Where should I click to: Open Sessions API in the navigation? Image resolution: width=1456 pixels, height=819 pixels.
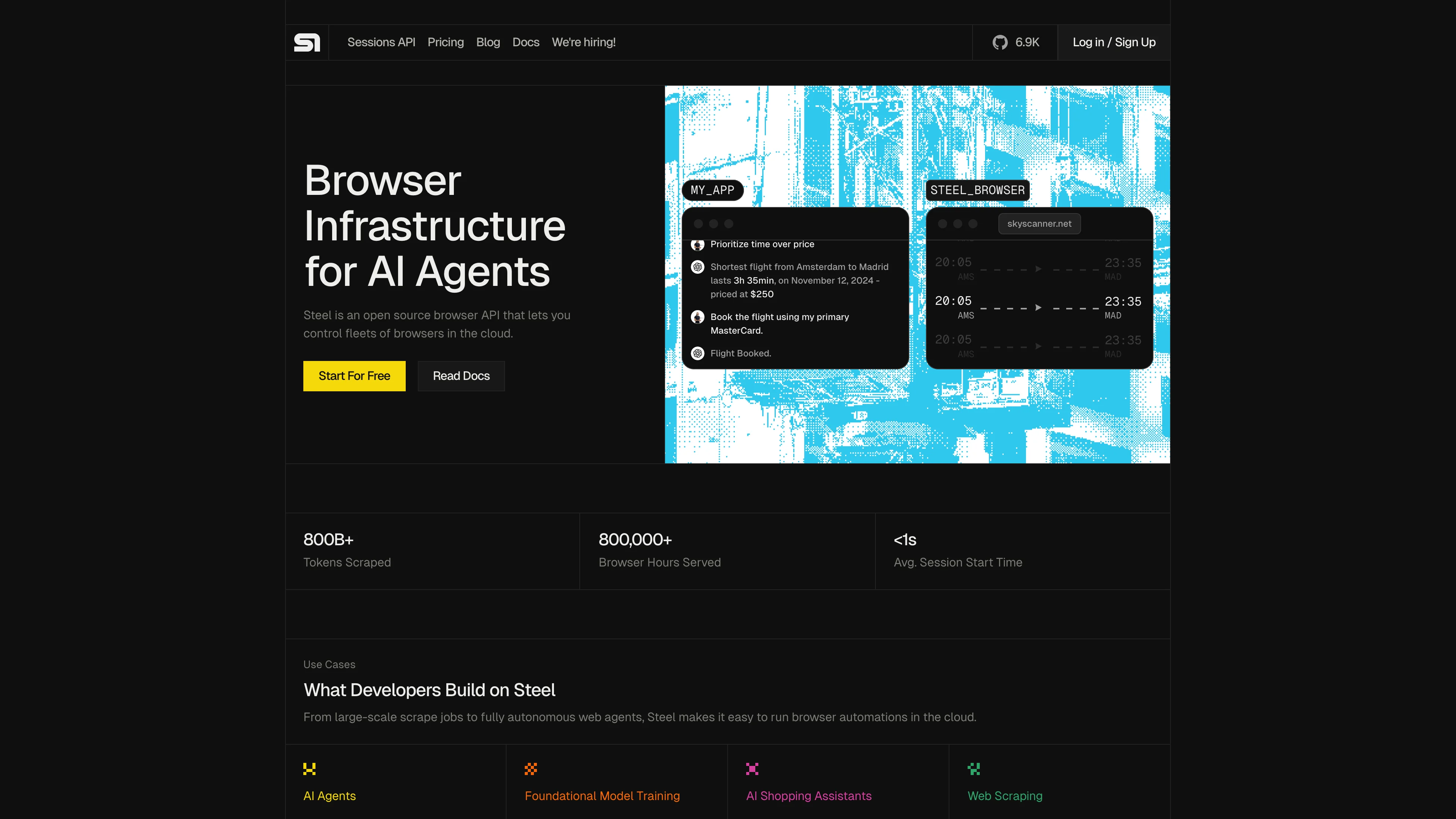tap(381, 42)
